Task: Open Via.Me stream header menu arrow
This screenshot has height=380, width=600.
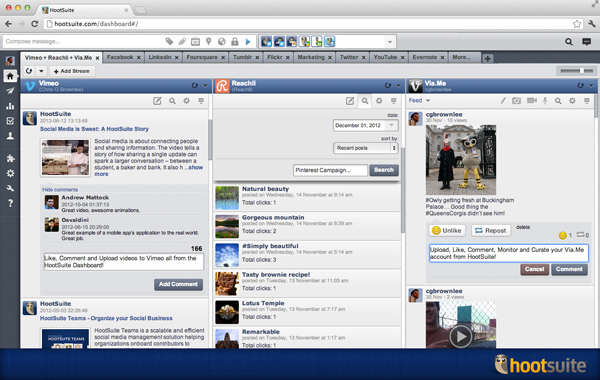Action: coord(591,86)
